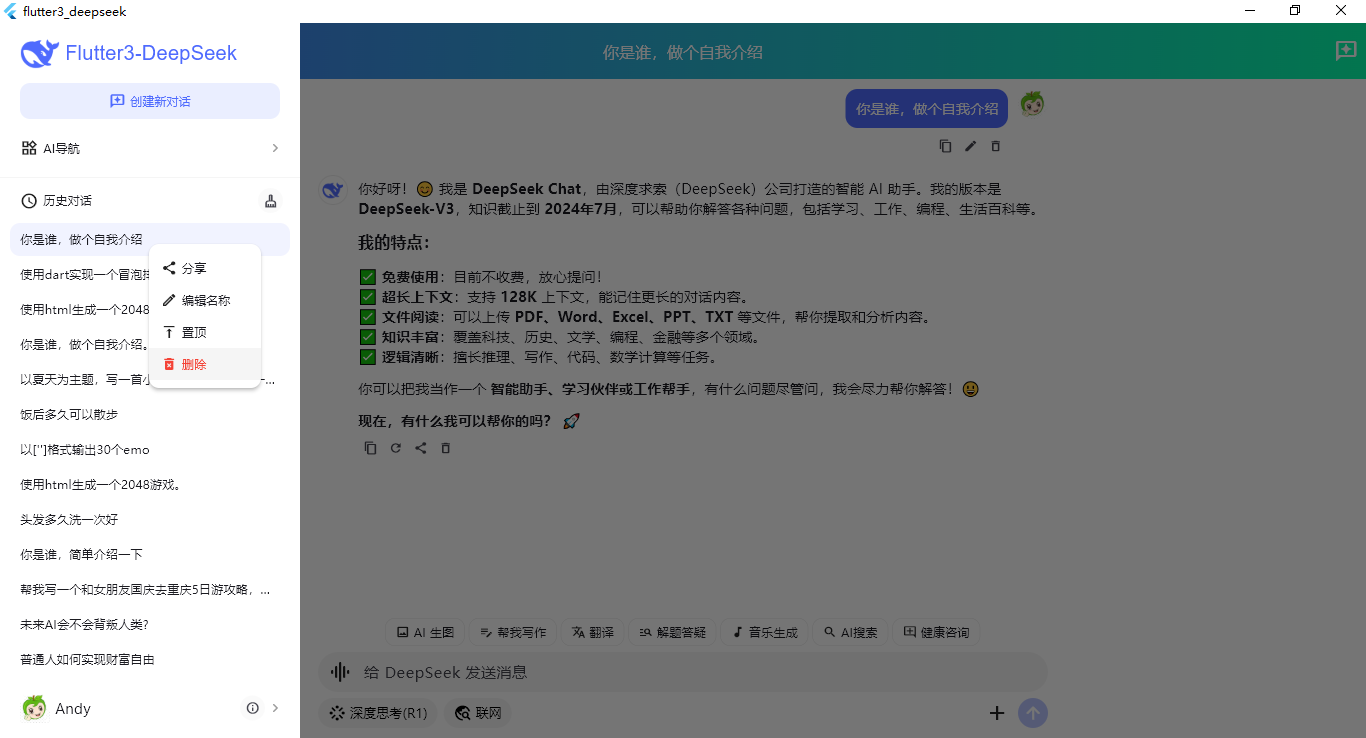
Task: Click the AI 生图 quick action
Action: (425, 632)
